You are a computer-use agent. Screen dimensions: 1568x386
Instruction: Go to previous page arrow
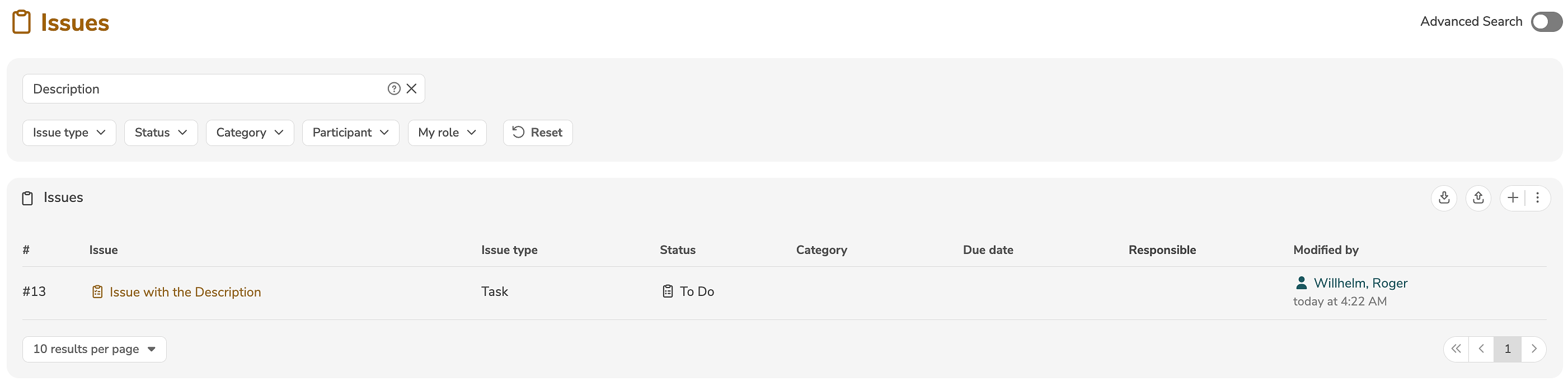click(1482, 350)
